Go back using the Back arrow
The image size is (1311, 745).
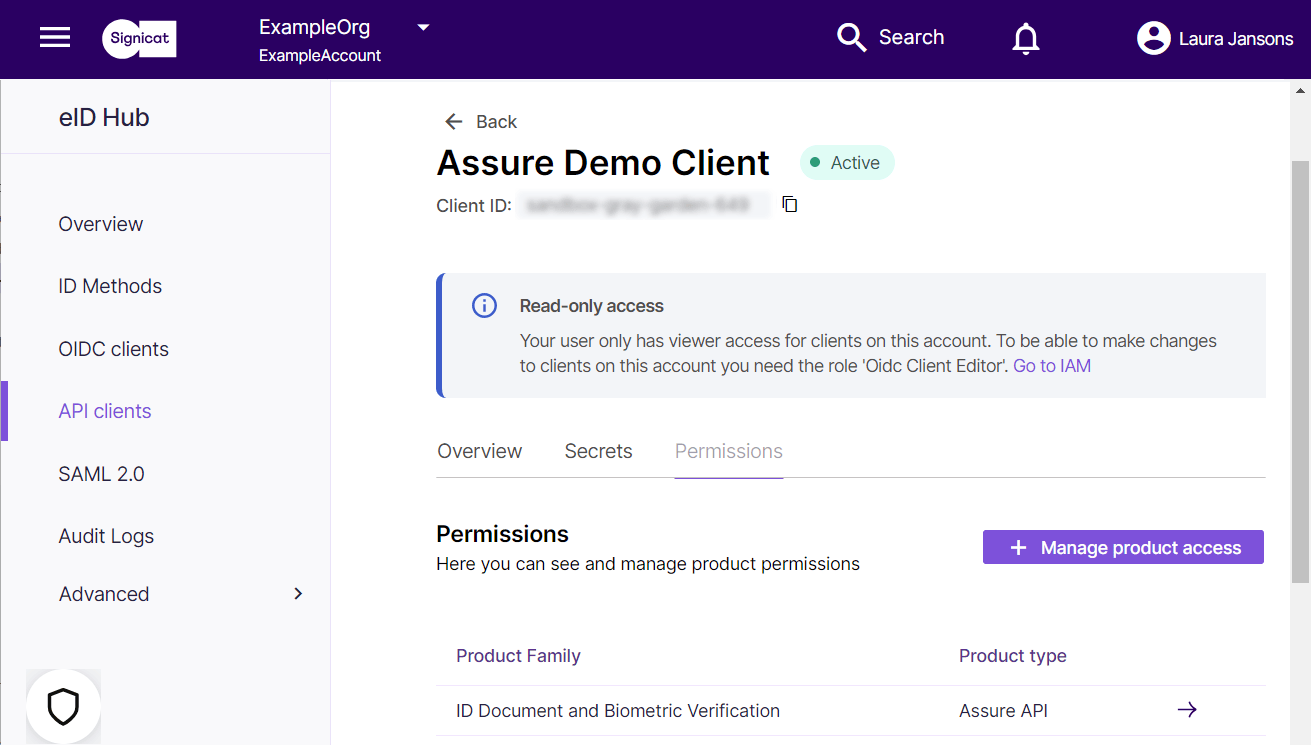tap(454, 121)
